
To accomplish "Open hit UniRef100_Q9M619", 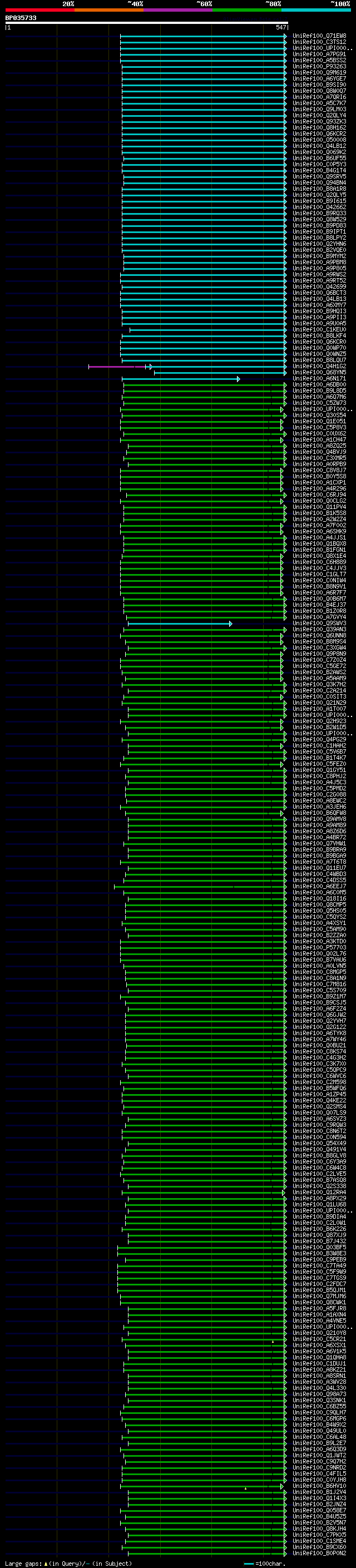I will [319, 72].
